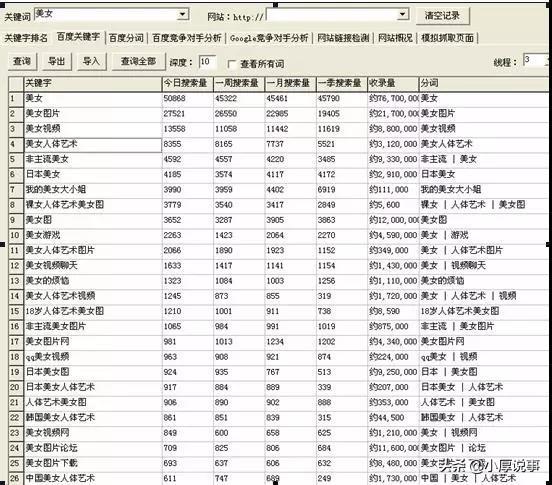Image resolution: width=552 pixels, height=485 pixels.
Task: Select row number 10 header
Action: [16, 235]
